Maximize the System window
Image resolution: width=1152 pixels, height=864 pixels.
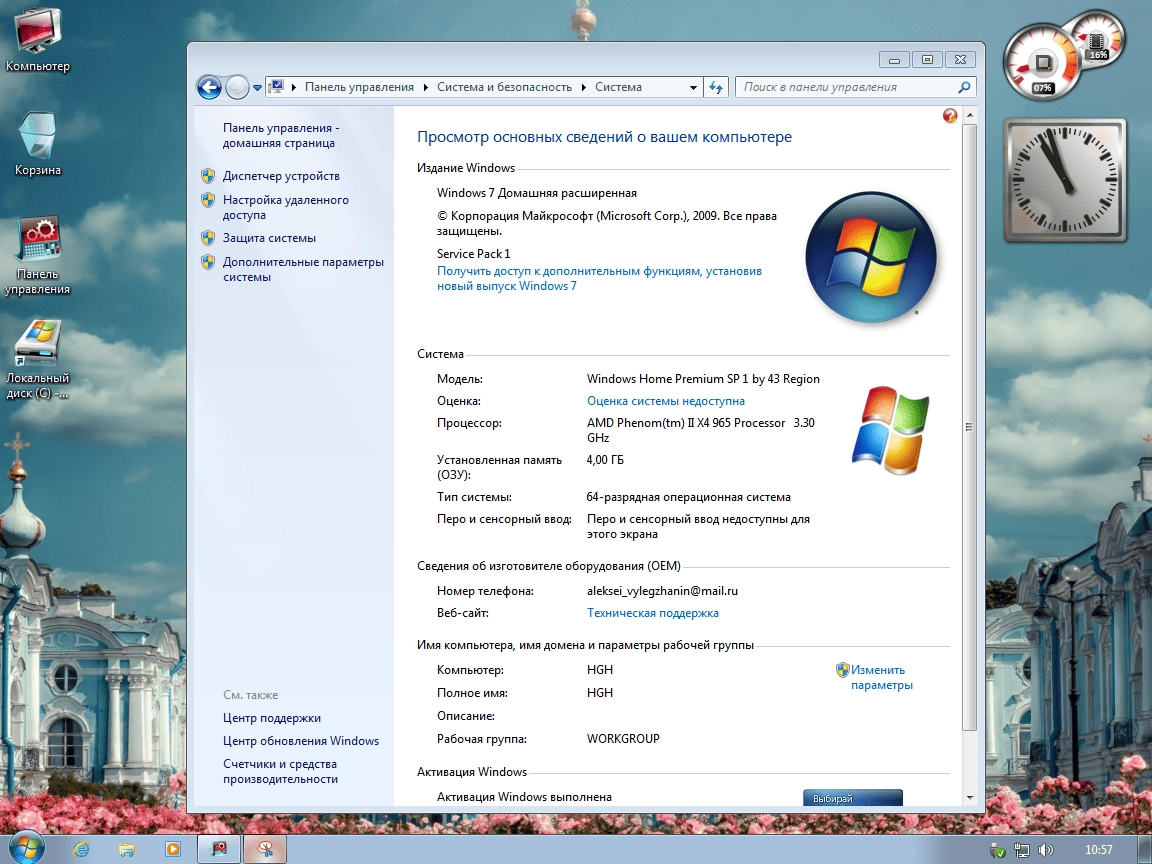(x=927, y=60)
